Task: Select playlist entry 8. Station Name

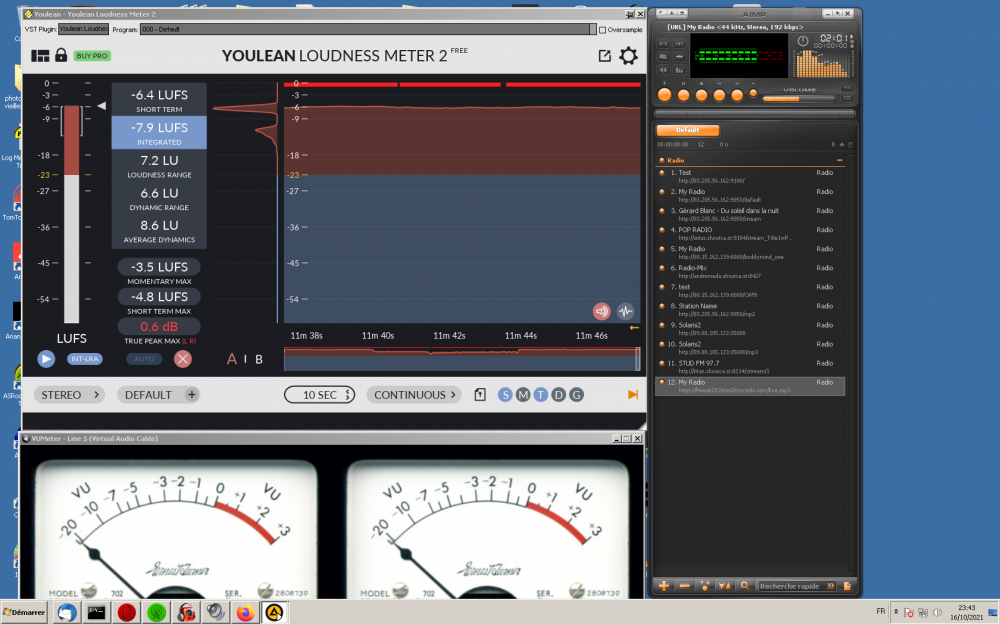Action: pyautogui.click(x=751, y=310)
